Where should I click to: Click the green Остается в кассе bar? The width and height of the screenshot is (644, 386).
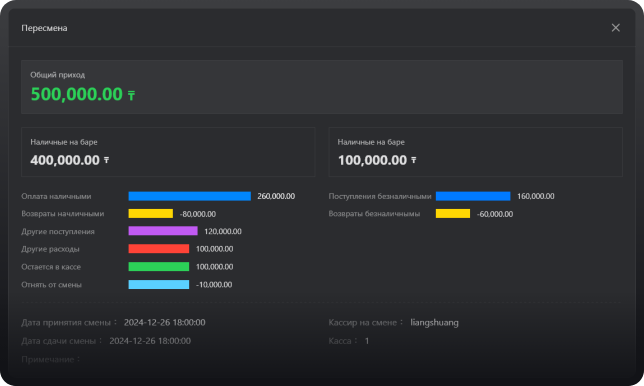[x=159, y=267]
